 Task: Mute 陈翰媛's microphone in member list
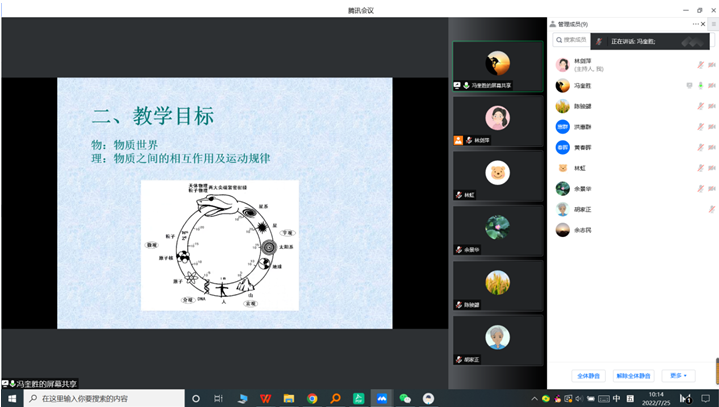point(700,106)
